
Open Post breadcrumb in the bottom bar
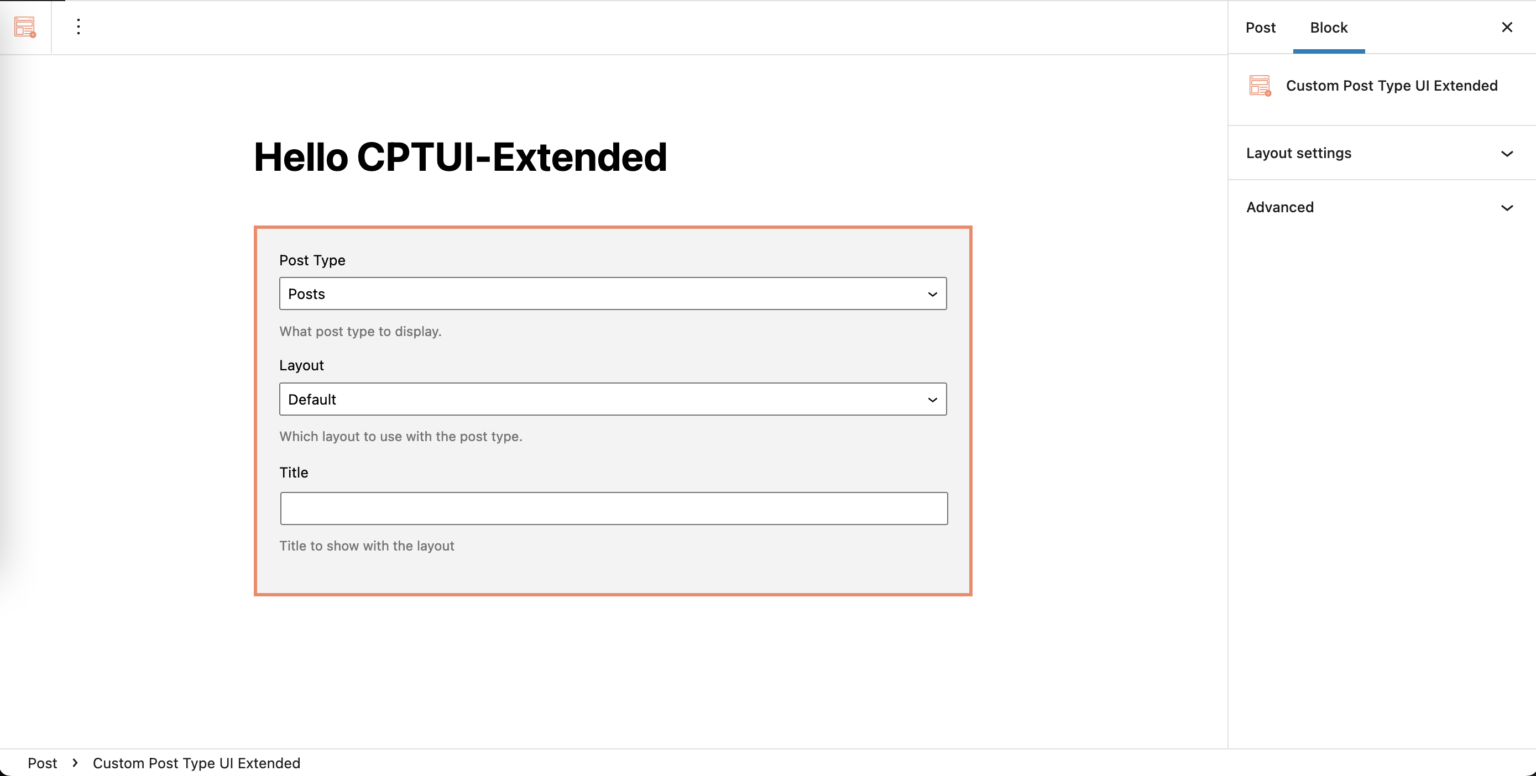click(43, 763)
